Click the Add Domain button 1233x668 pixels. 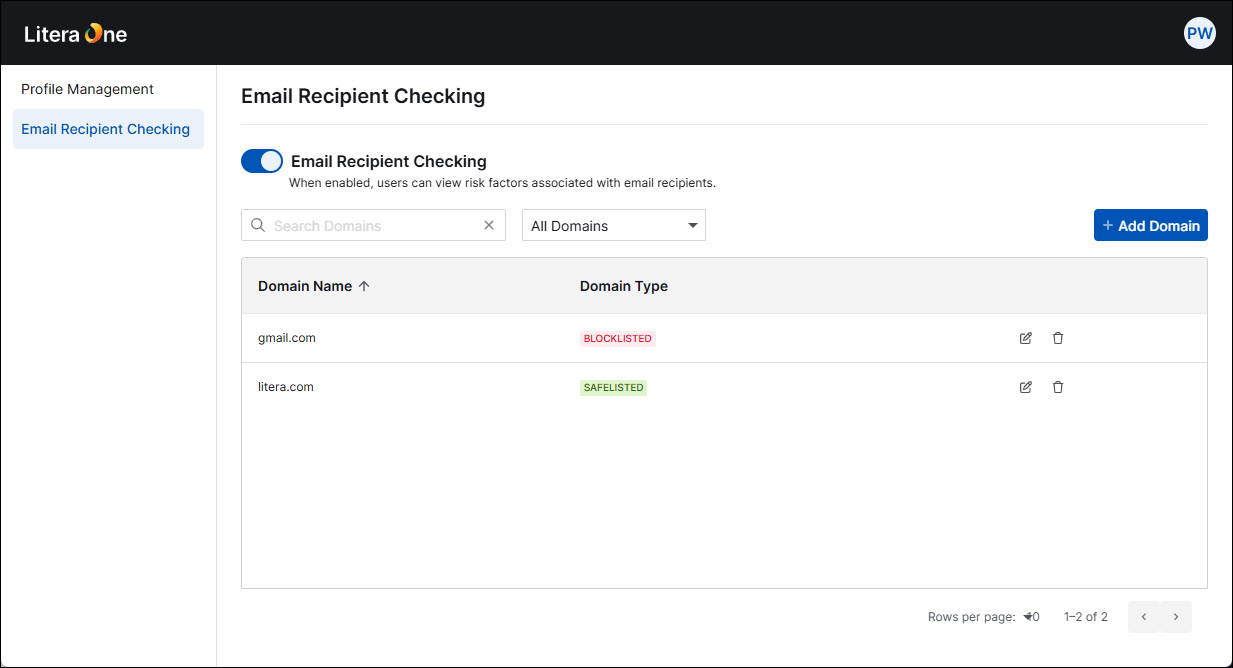click(x=1150, y=225)
